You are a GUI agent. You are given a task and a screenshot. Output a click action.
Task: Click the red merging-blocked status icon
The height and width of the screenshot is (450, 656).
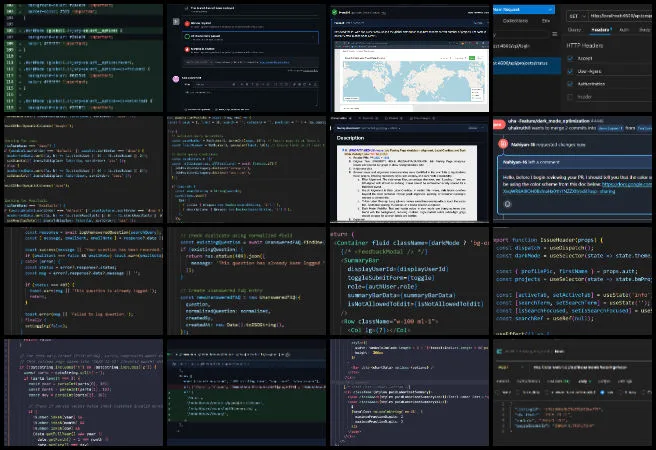(187, 49)
